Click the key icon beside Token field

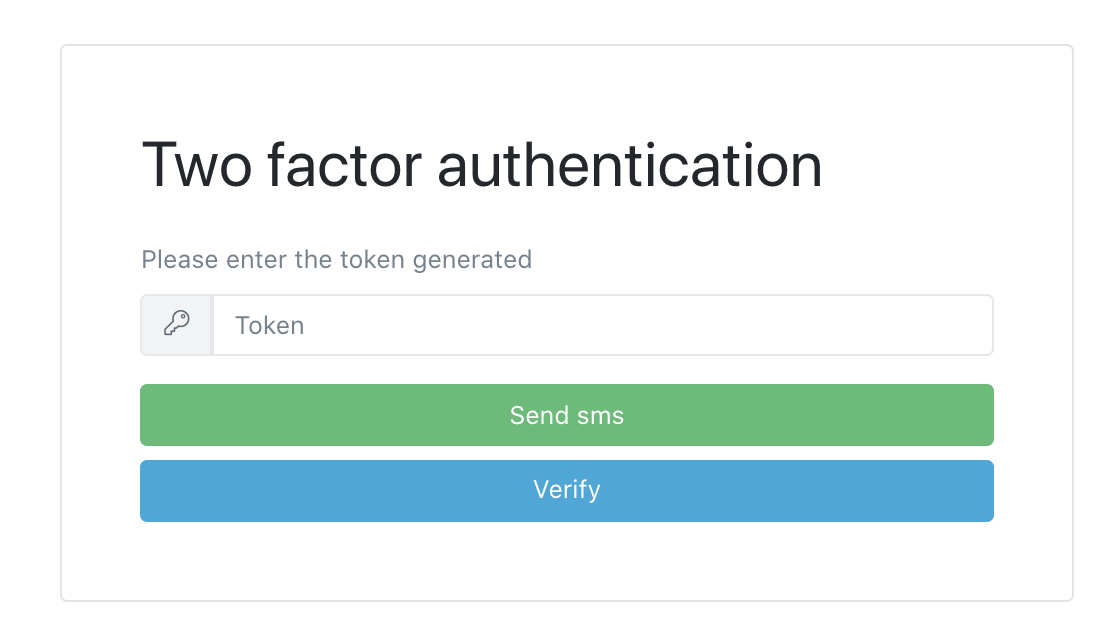(x=177, y=324)
